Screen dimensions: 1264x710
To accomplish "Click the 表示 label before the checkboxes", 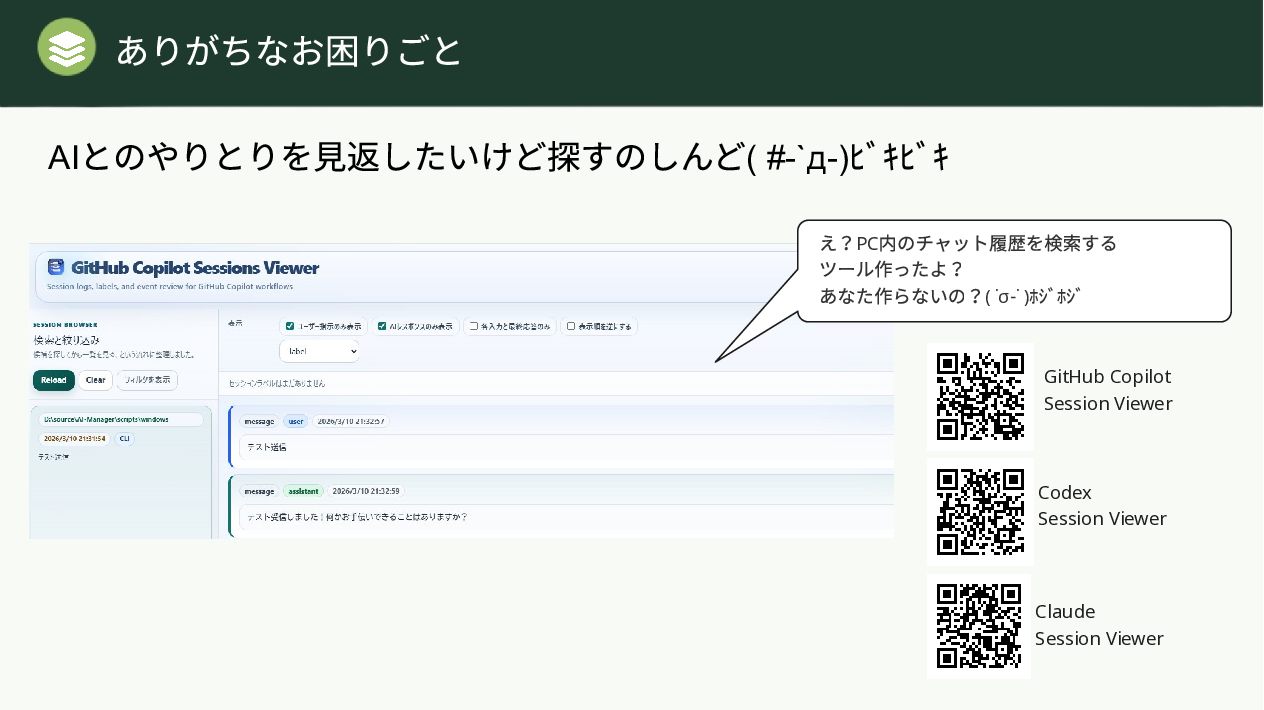I will pyautogui.click(x=235, y=323).
